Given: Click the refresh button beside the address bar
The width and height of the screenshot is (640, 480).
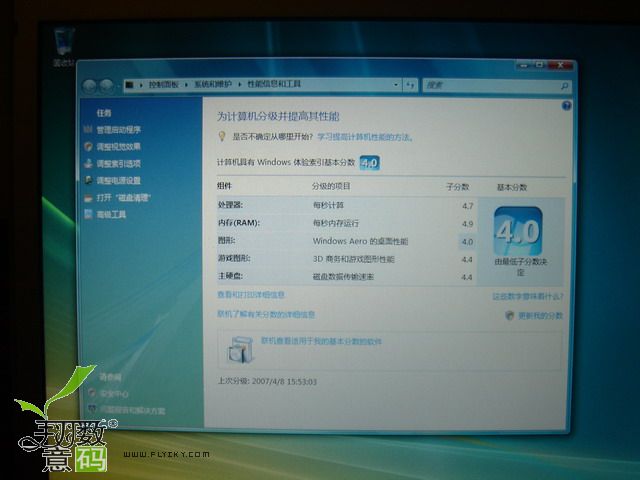Looking at the screenshot, I should 410,85.
